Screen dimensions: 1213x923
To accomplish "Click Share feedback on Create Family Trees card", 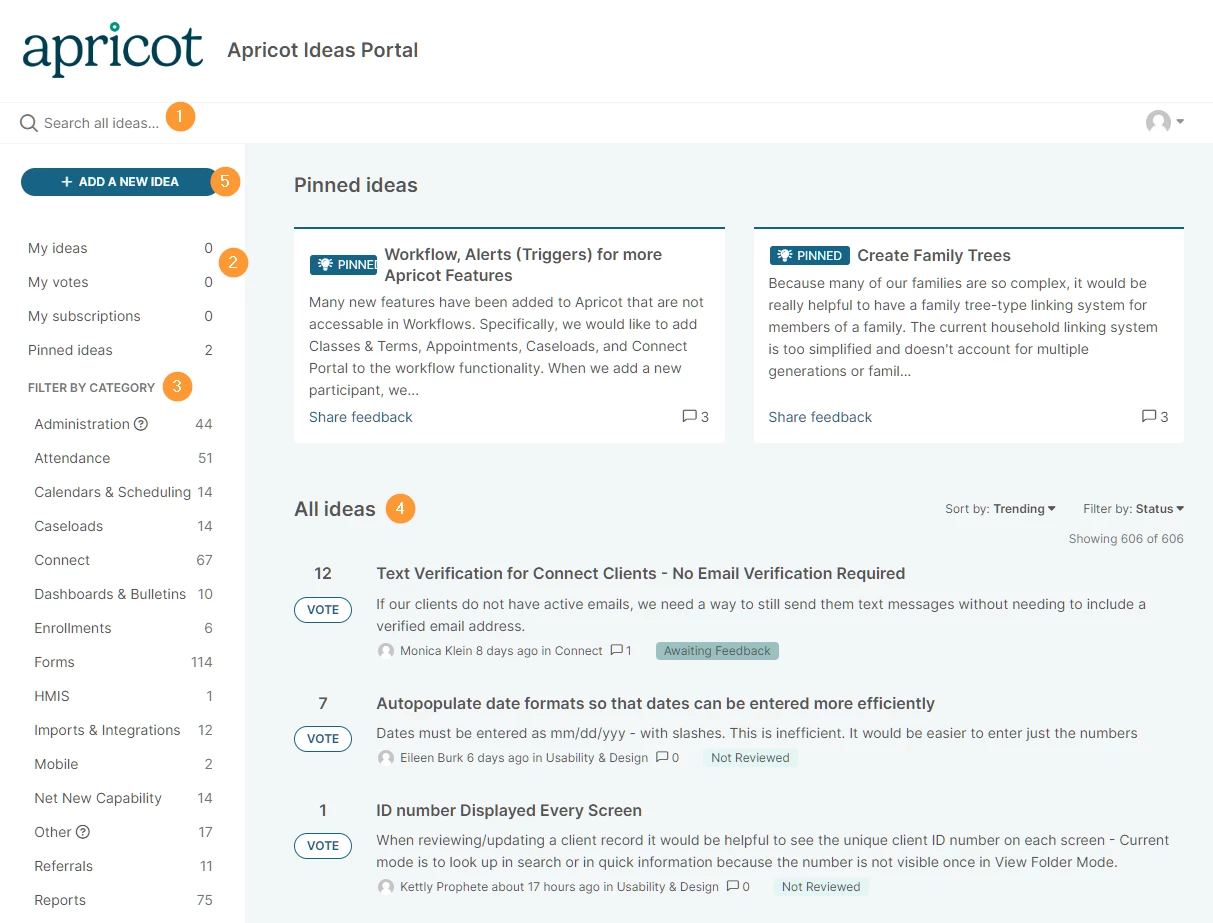I will [820, 417].
